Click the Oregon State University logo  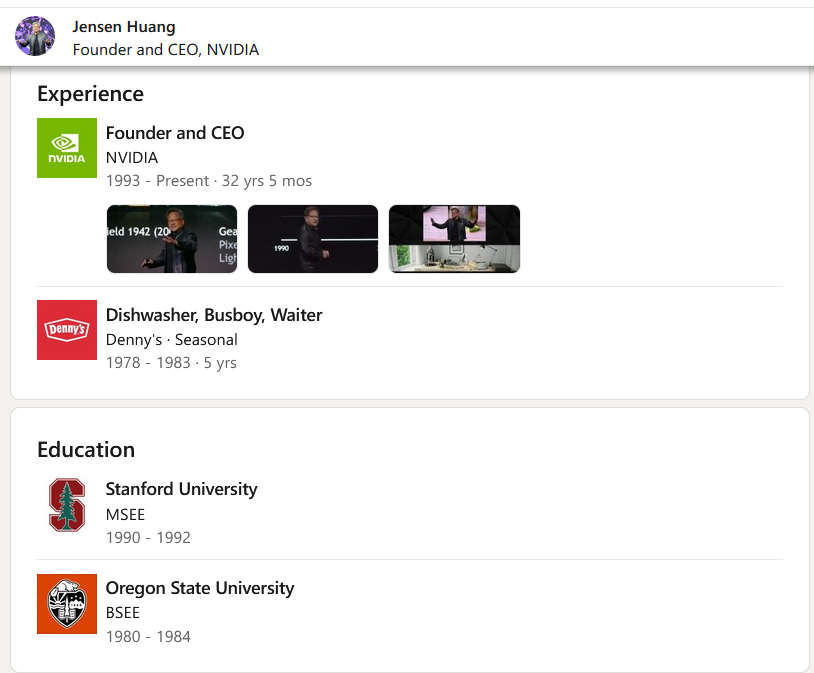point(67,604)
